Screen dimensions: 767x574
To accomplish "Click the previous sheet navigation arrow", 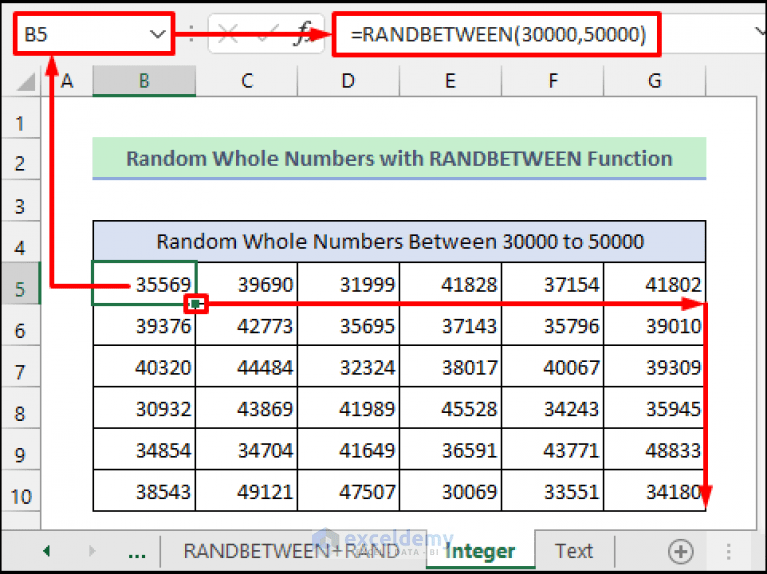I will (x=47, y=551).
